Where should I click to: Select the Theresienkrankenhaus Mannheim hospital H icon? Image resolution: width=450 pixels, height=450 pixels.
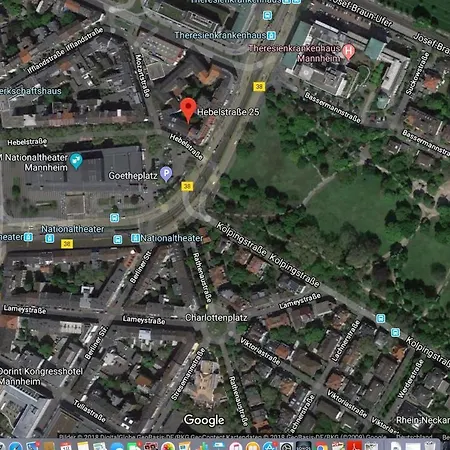tap(348, 52)
